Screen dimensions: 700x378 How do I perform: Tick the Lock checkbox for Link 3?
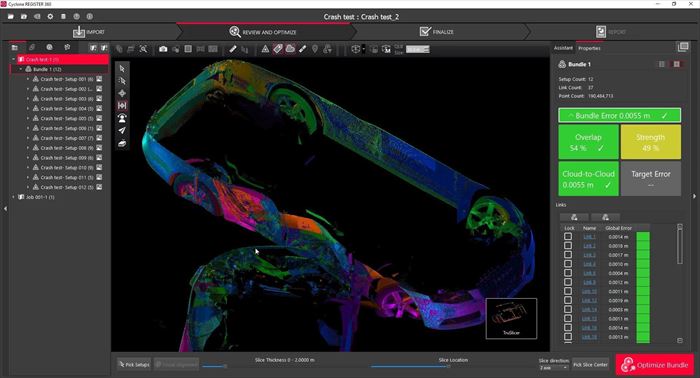pyautogui.click(x=568, y=255)
